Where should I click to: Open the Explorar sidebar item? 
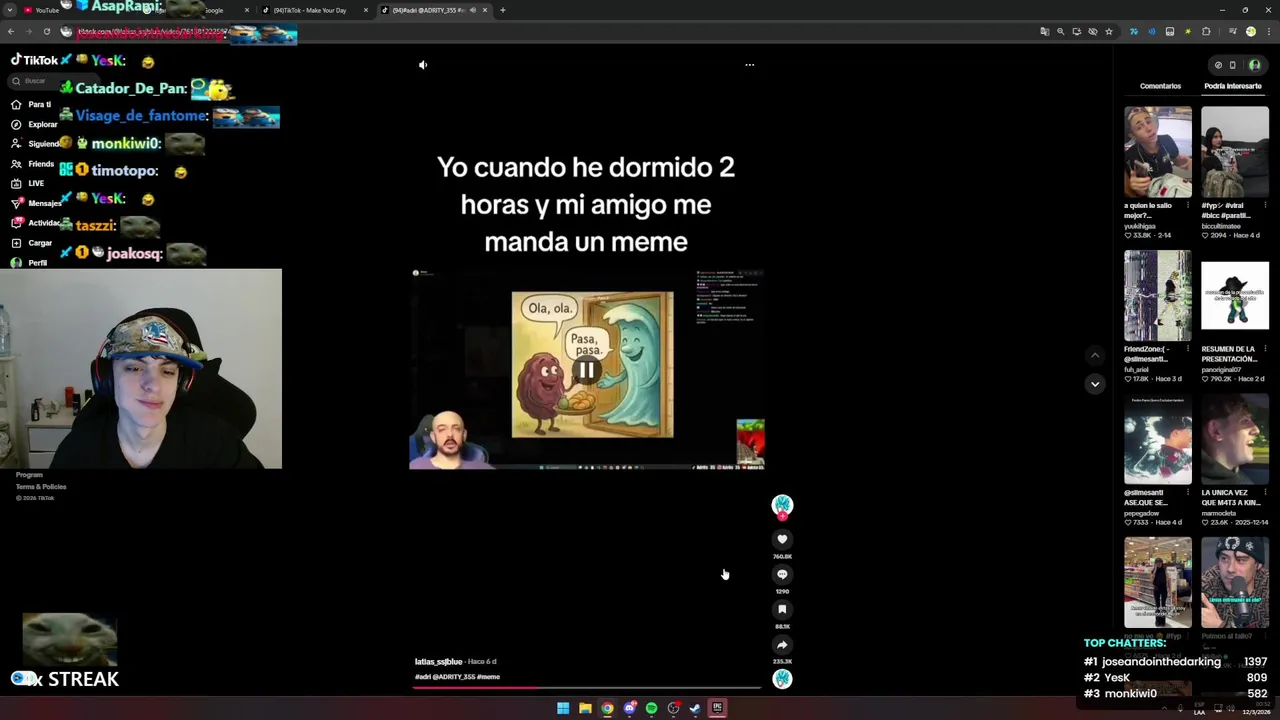point(35,124)
